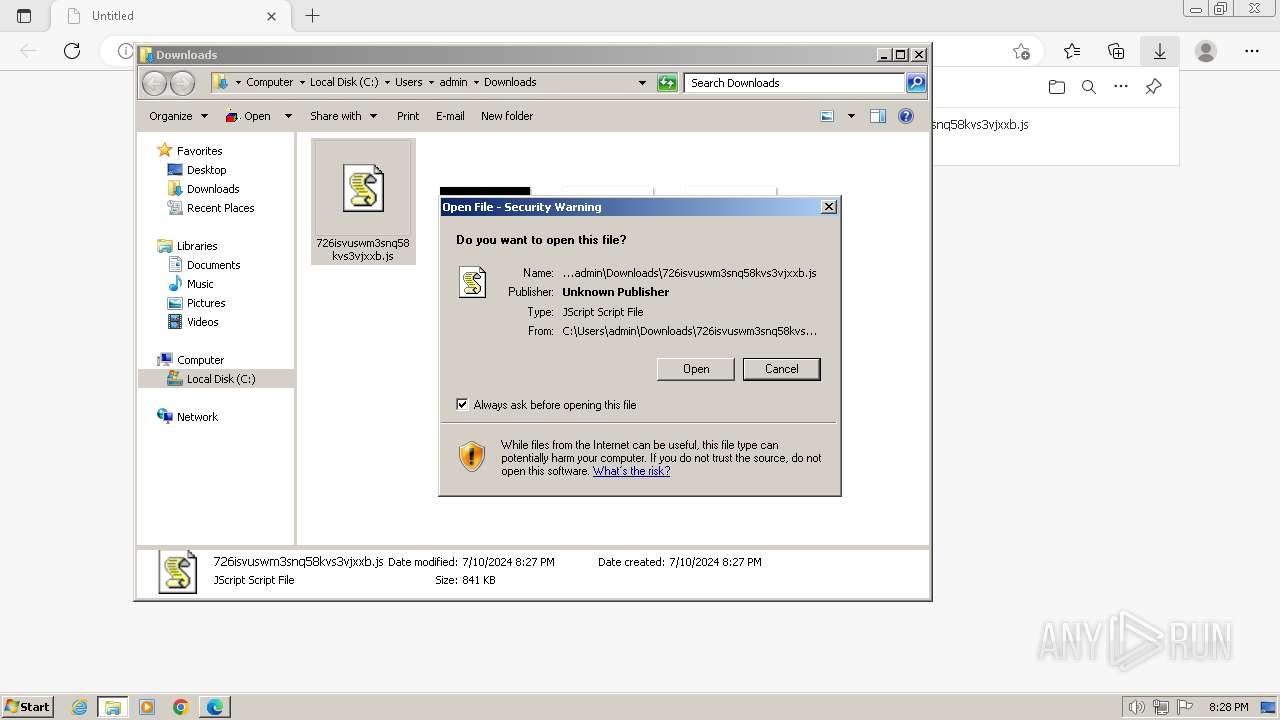Image resolution: width=1280 pixels, height=720 pixels.
Task: Uncheck Always ask before opening this file
Action: coord(462,405)
